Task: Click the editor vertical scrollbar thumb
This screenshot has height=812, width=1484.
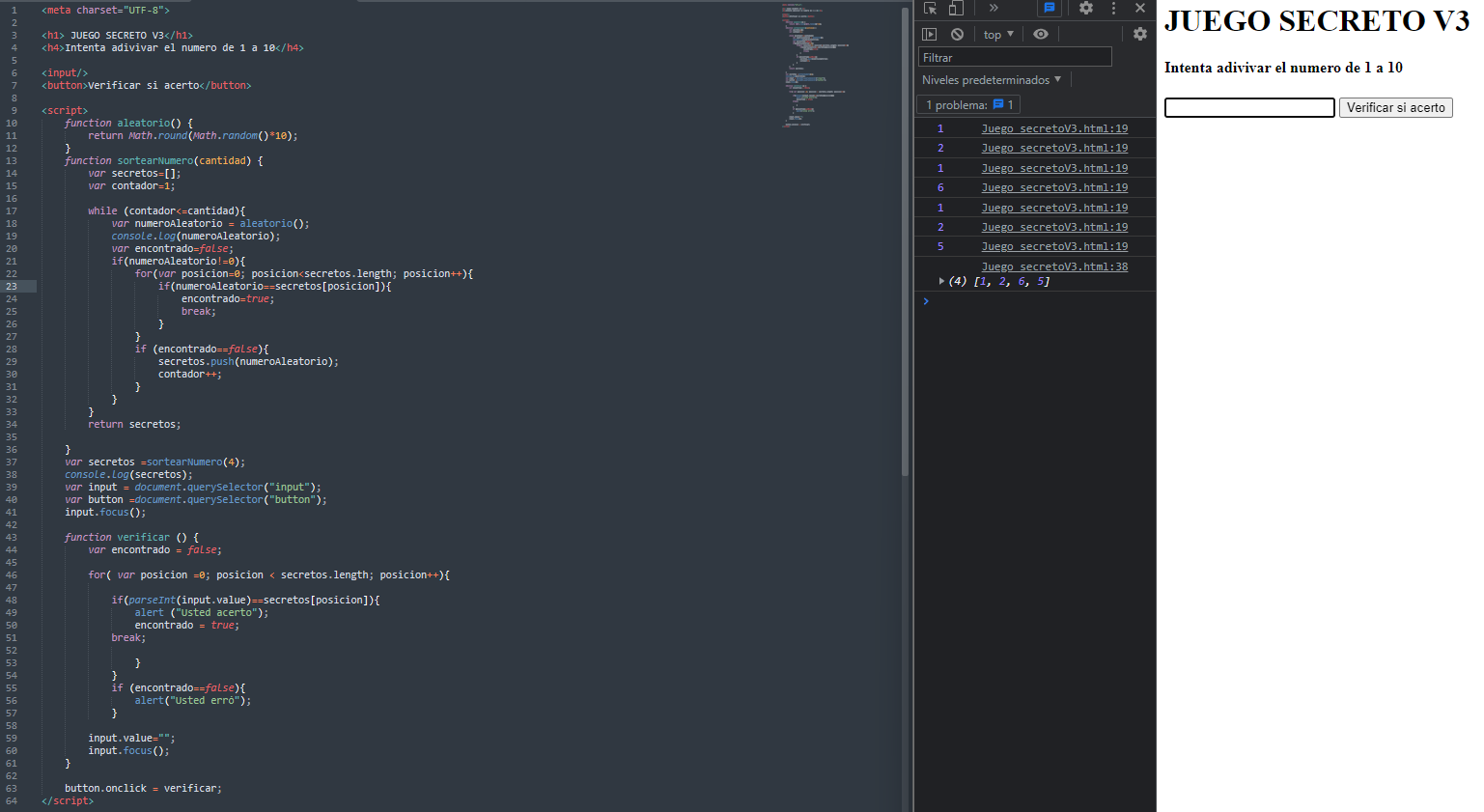Action: point(905,241)
